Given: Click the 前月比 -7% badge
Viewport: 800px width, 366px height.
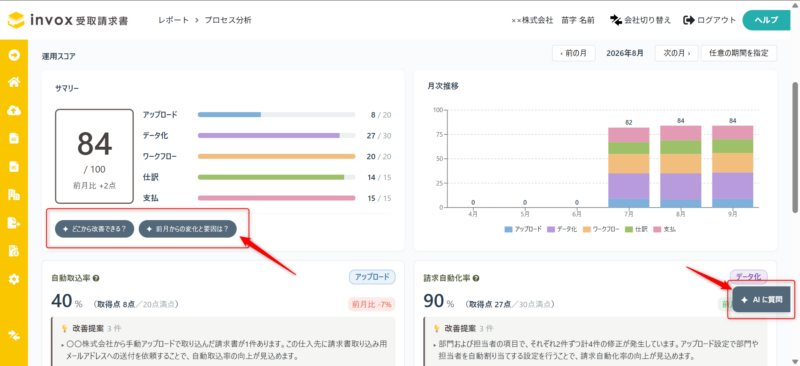Looking at the screenshot, I should click(371, 304).
